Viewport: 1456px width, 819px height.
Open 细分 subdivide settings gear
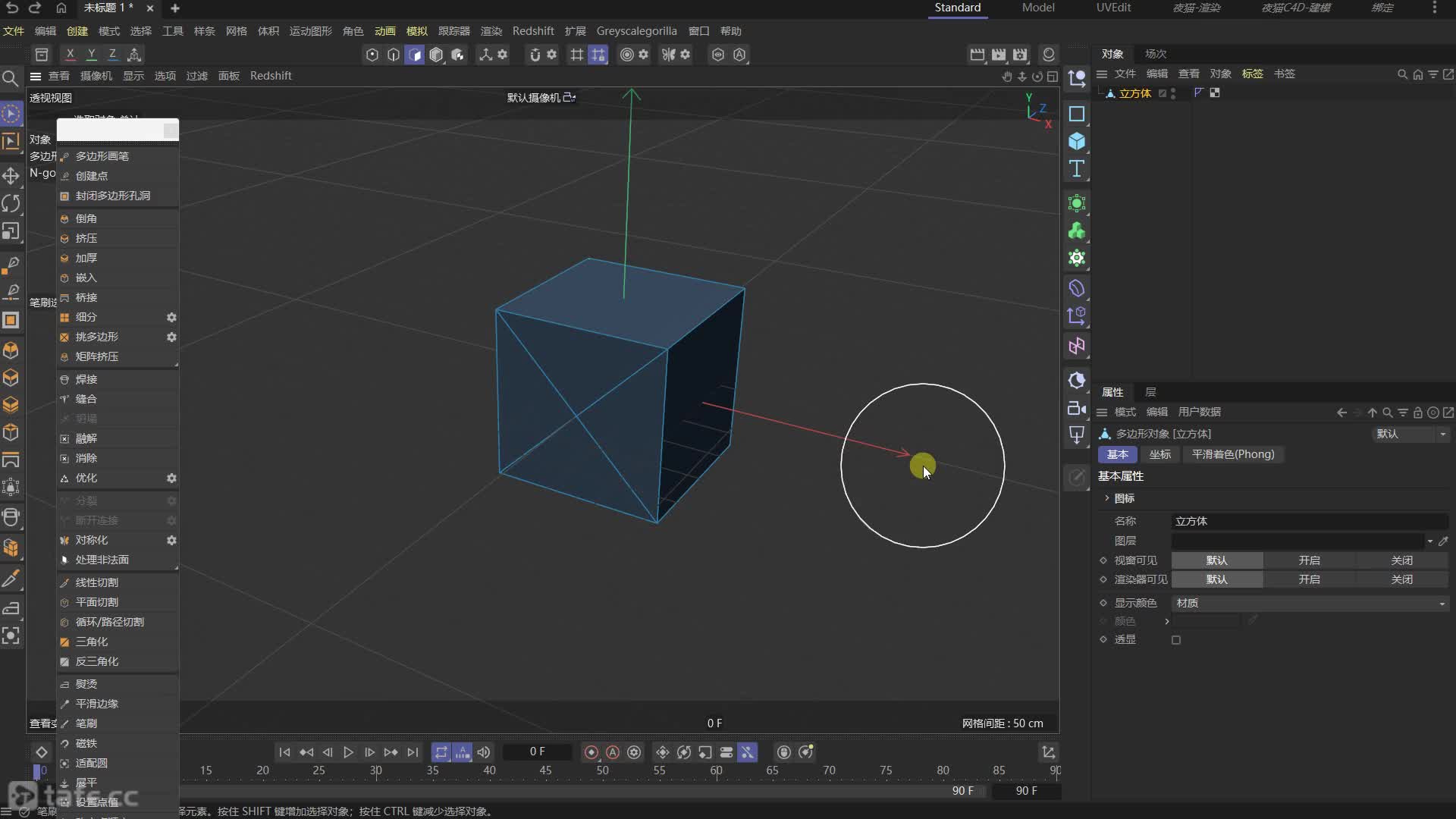[x=171, y=317]
